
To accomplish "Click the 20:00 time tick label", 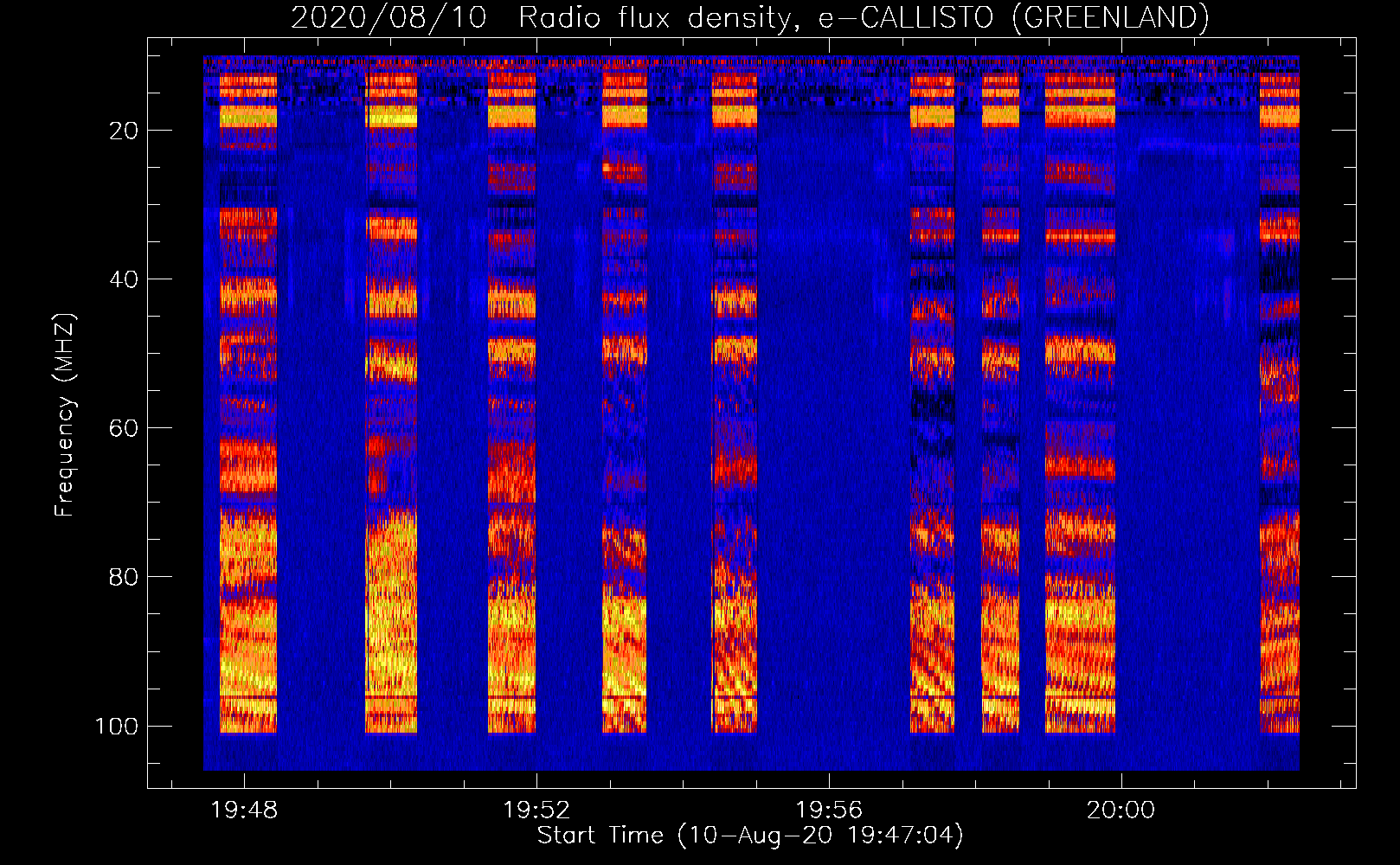I will tap(1121, 811).
